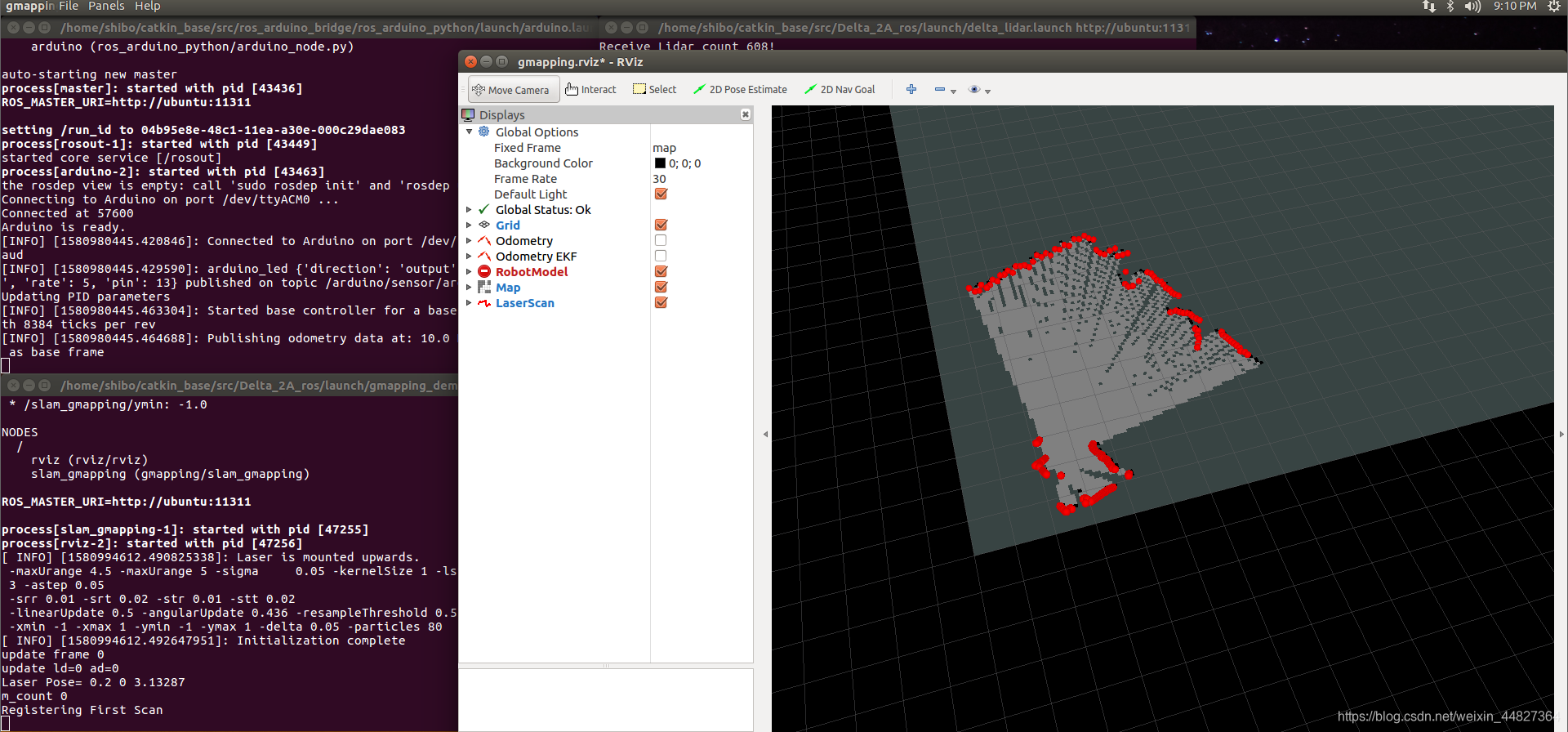Image resolution: width=1568 pixels, height=732 pixels.
Task: Select the Map row label
Action: pyautogui.click(x=507, y=288)
